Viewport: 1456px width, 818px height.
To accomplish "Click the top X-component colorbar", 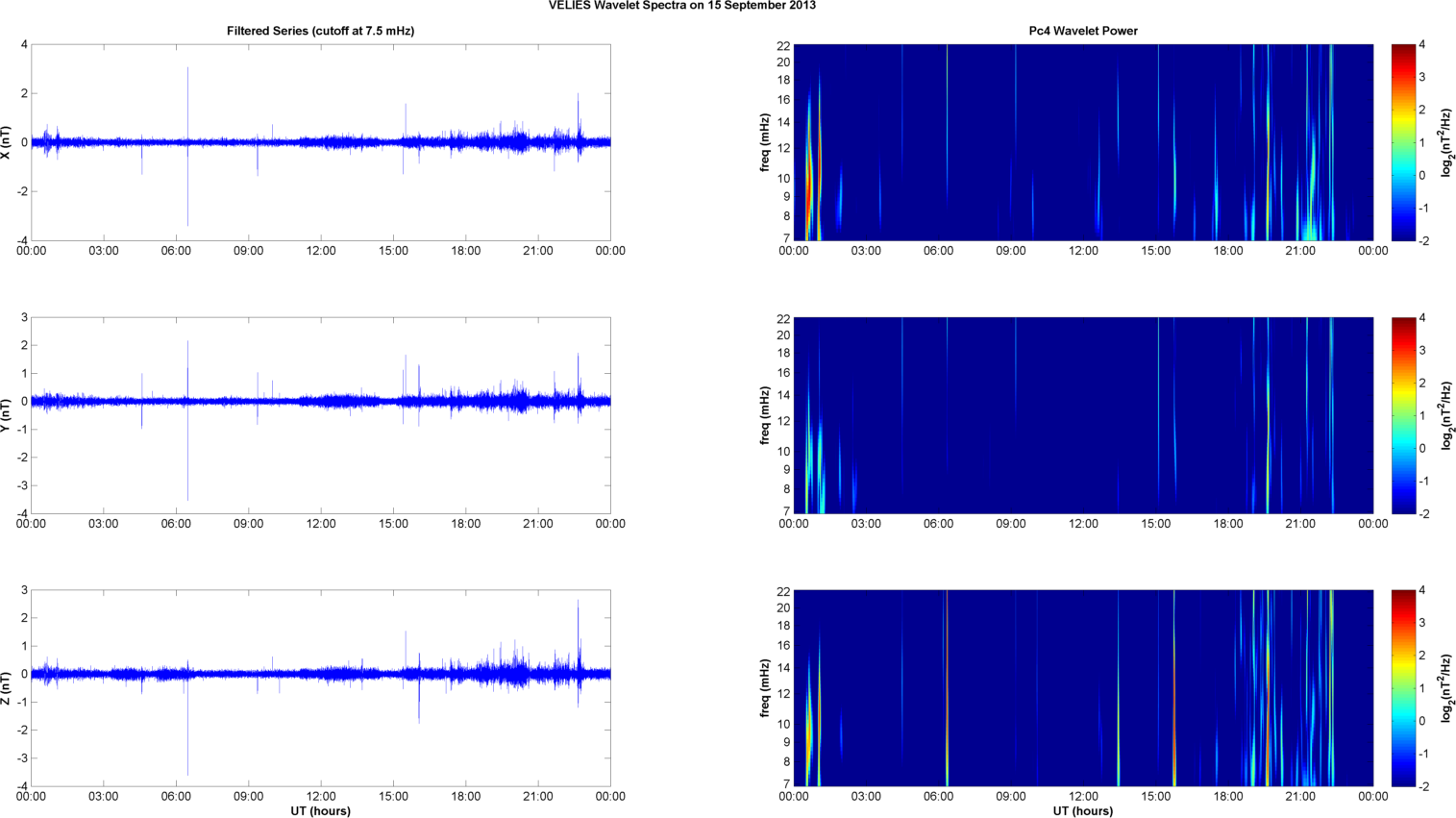I will click(x=1403, y=142).
